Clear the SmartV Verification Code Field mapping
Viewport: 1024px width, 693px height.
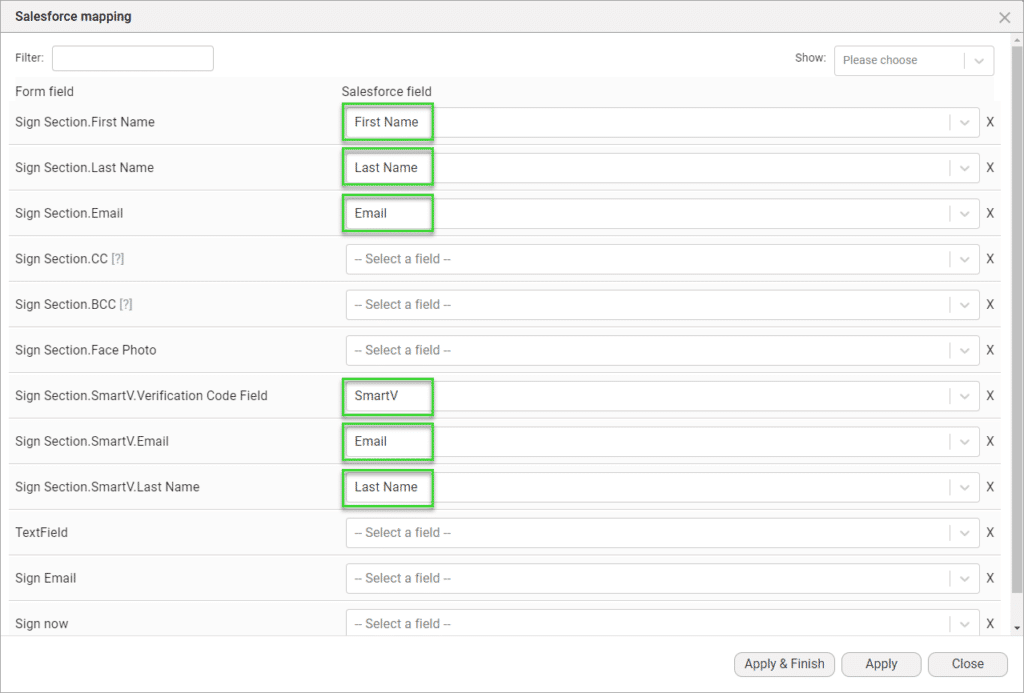point(990,396)
